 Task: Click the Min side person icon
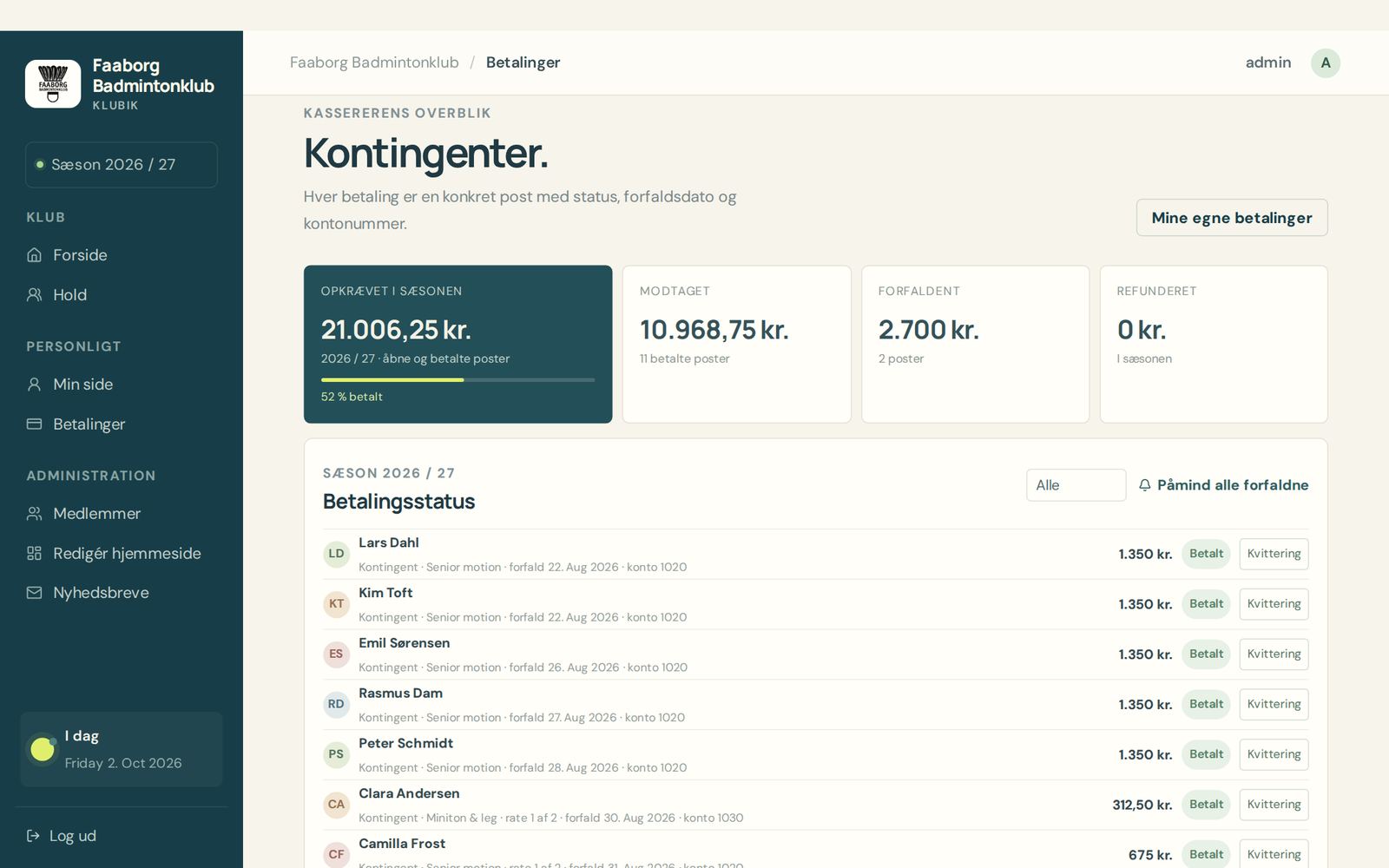(35, 385)
